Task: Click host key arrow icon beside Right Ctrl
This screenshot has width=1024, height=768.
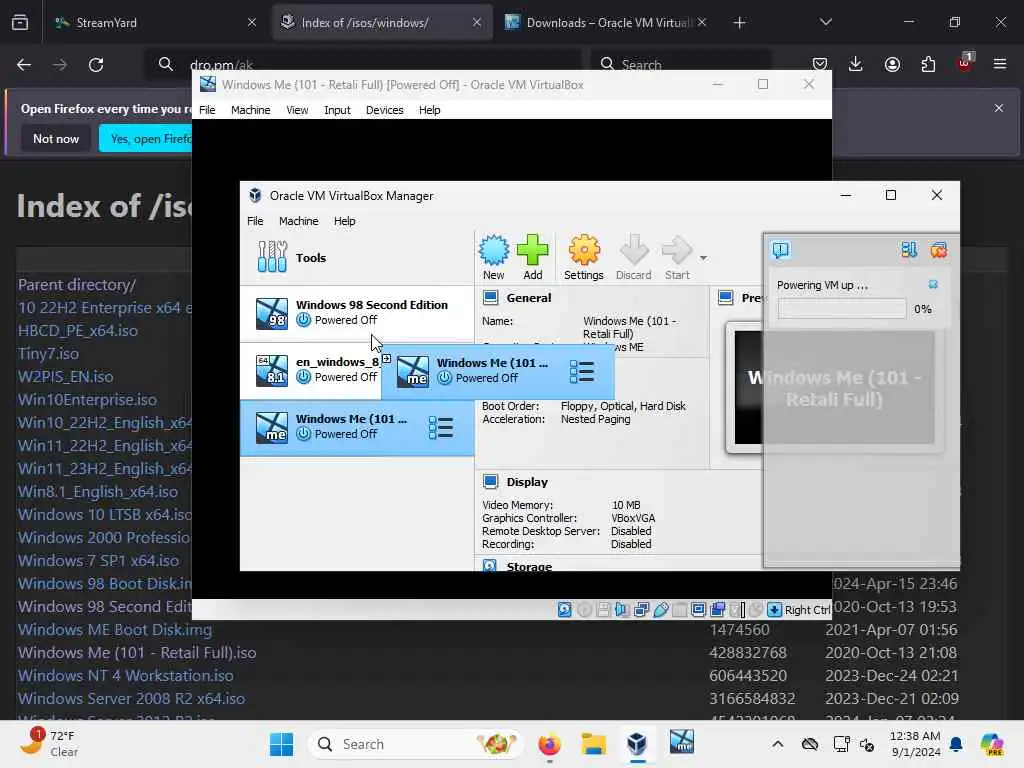Action: coord(775,610)
